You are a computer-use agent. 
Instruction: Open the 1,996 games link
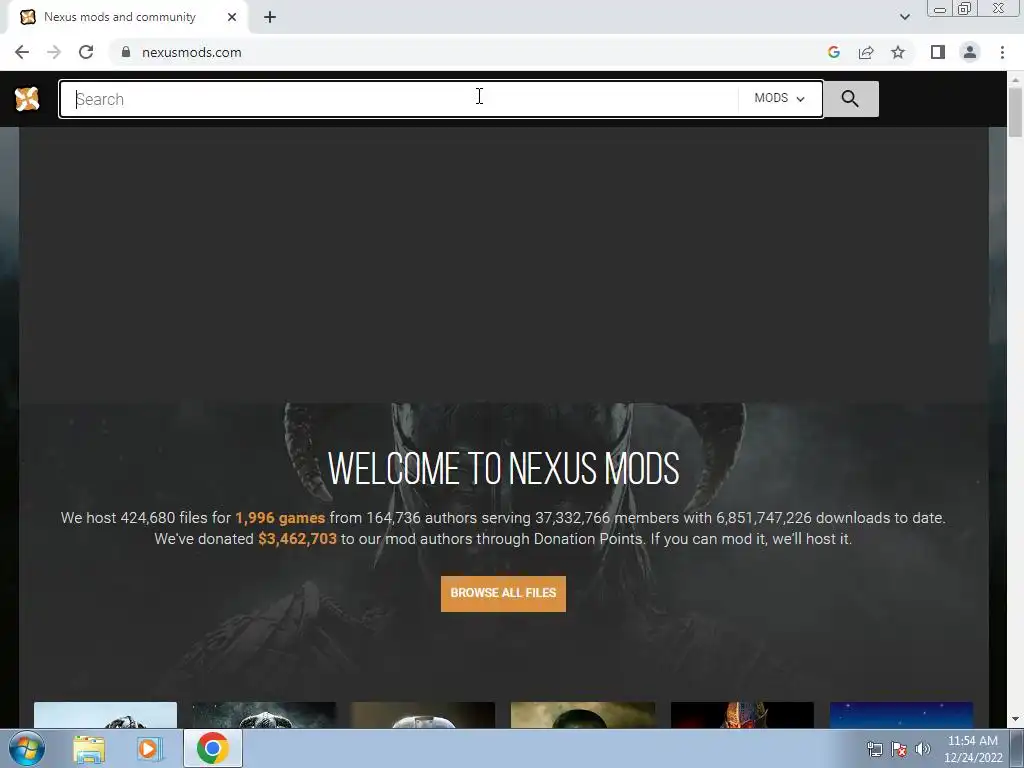pyautogui.click(x=280, y=518)
